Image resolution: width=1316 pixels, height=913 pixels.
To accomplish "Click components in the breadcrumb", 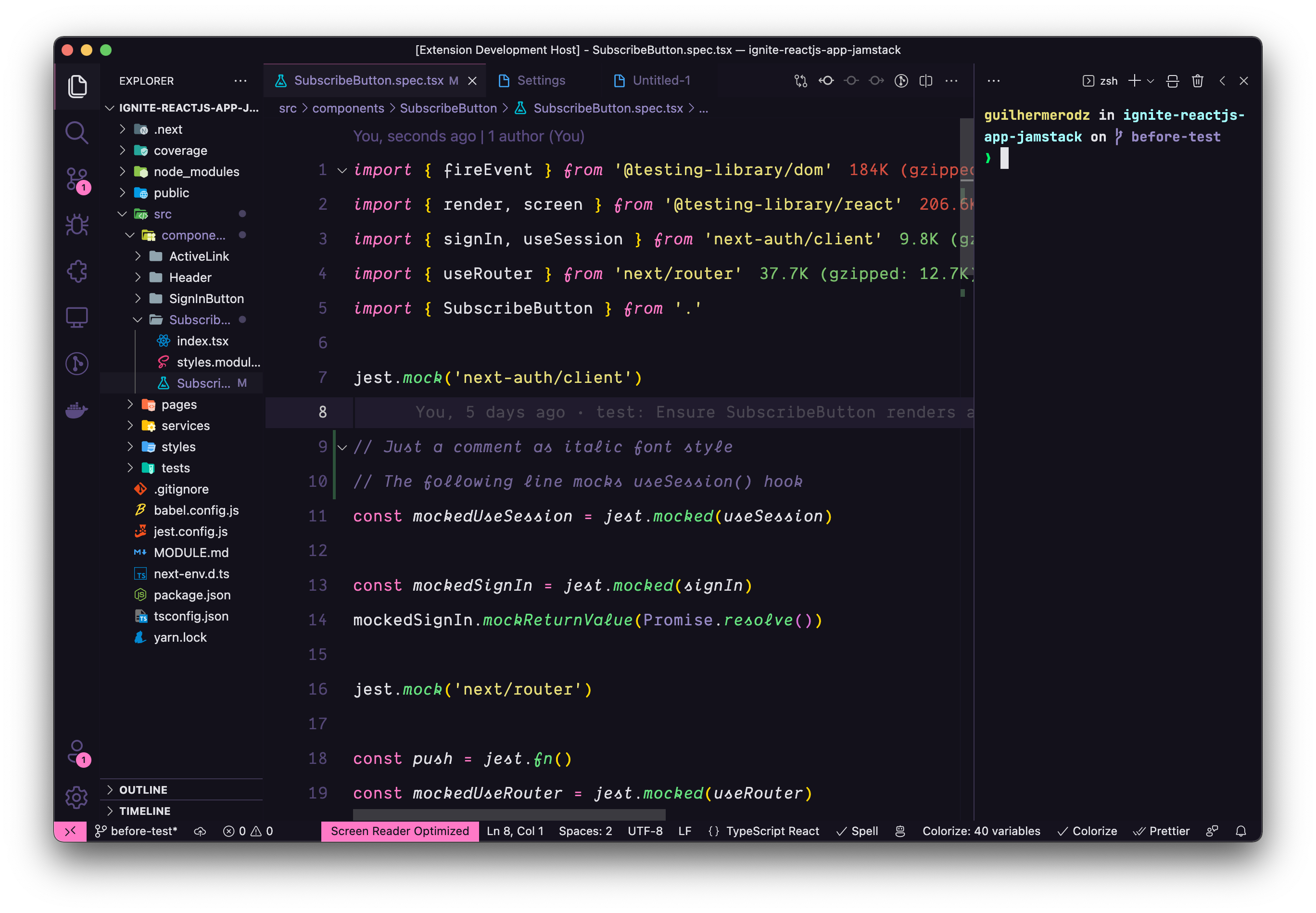I will (348, 108).
